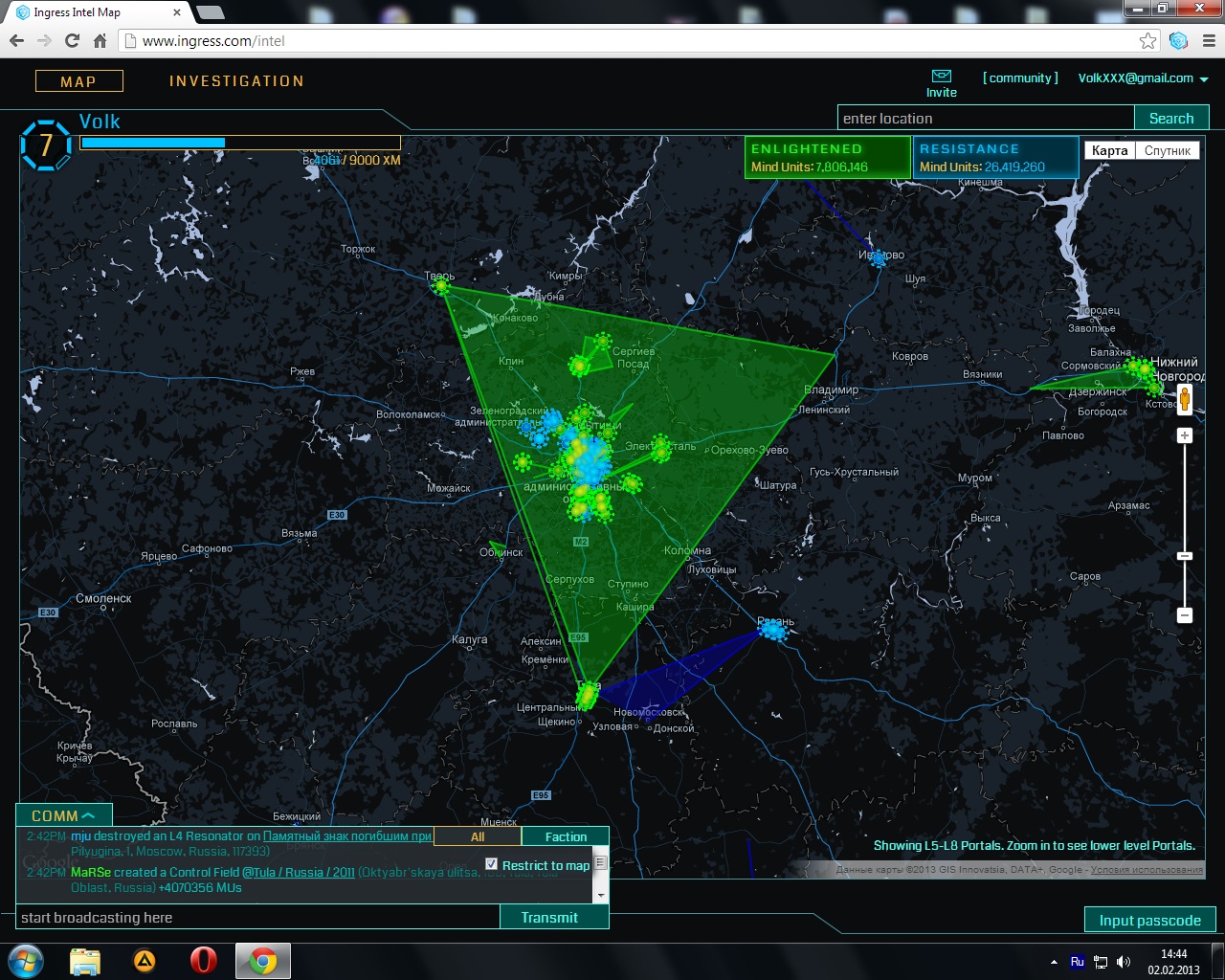The width and height of the screenshot is (1225, 980).
Task: Open the MAP tab
Action: point(78,81)
